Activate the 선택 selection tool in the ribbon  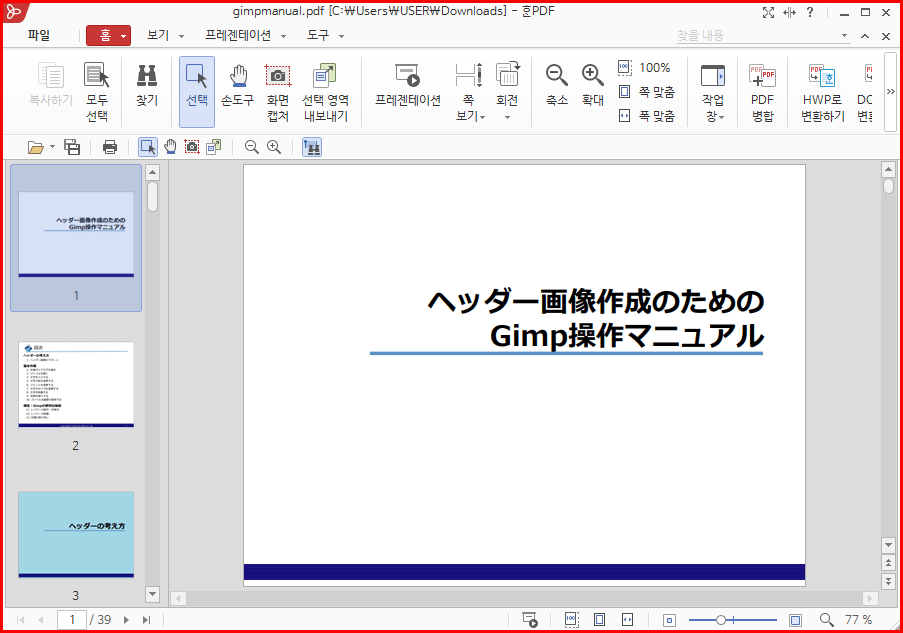196,92
